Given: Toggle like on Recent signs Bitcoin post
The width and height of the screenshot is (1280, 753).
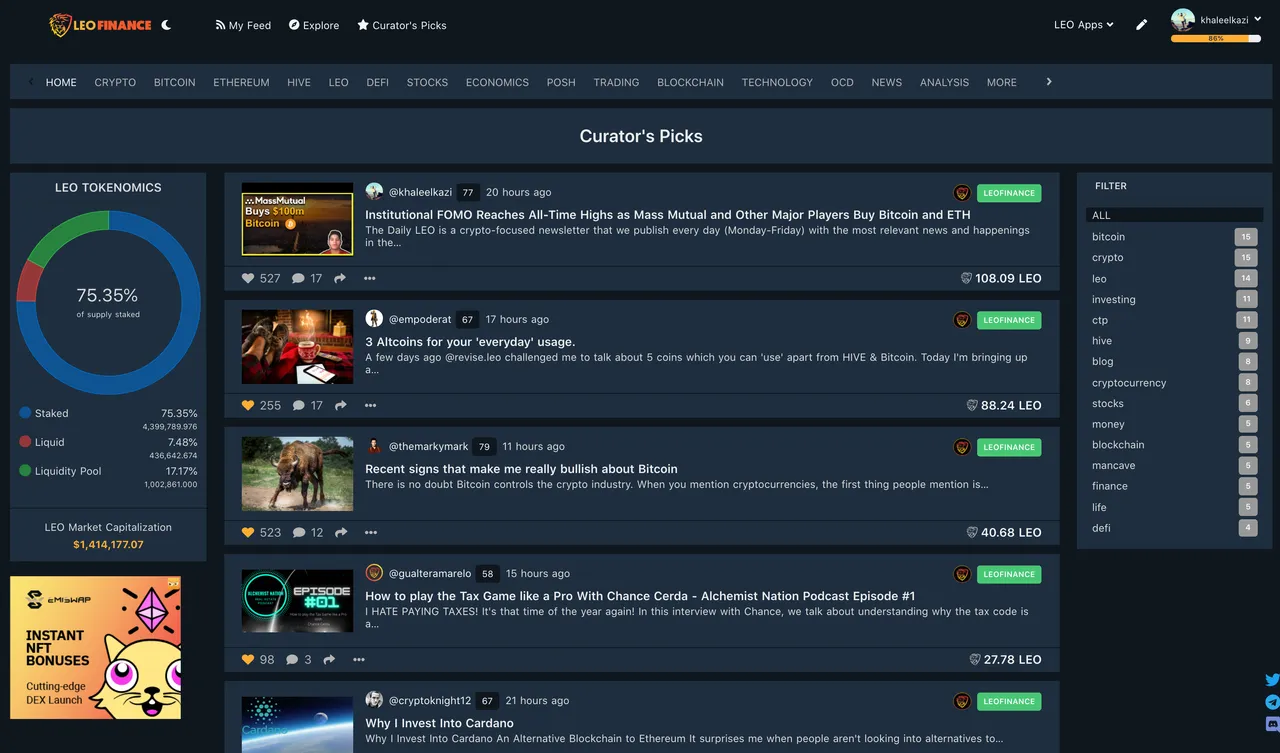Looking at the screenshot, I should tap(248, 532).
